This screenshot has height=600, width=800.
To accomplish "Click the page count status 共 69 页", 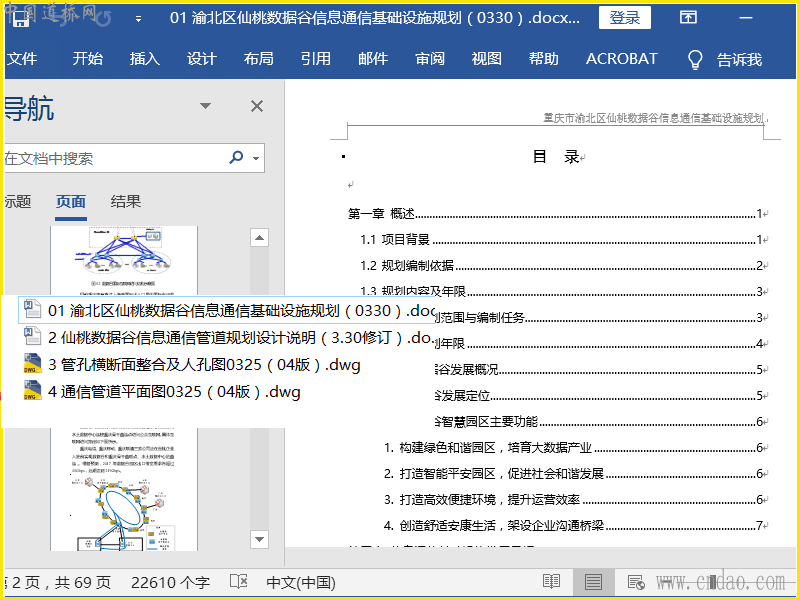I will pos(83,582).
